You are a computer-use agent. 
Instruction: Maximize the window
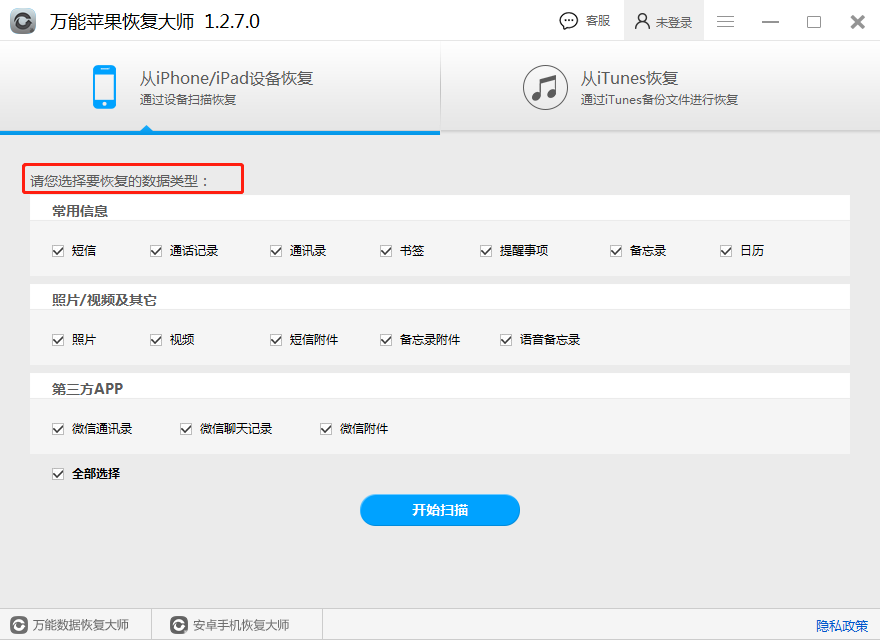pyautogui.click(x=814, y=22)
